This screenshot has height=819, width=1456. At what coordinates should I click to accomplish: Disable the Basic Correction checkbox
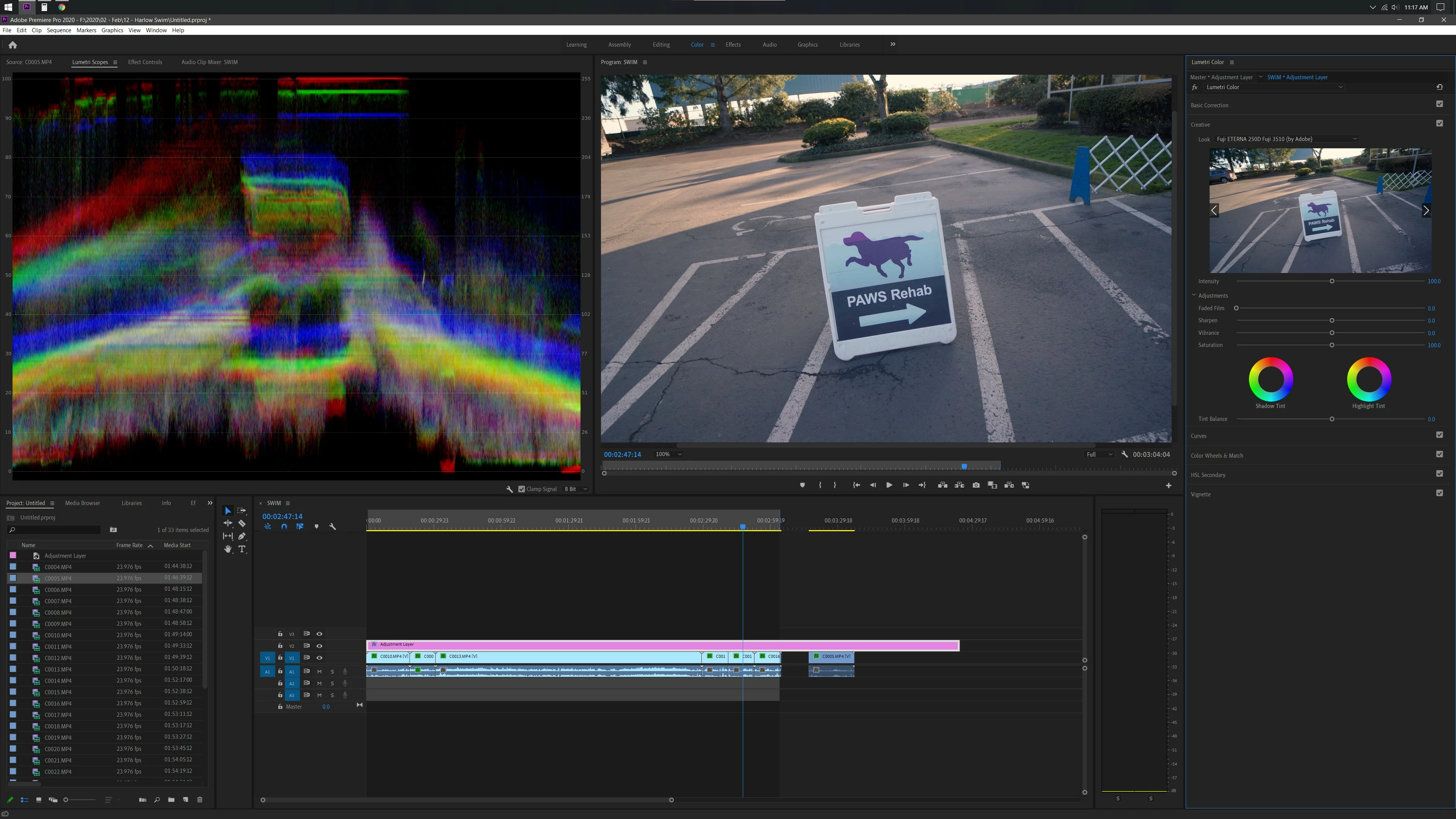click(1439, 104)
